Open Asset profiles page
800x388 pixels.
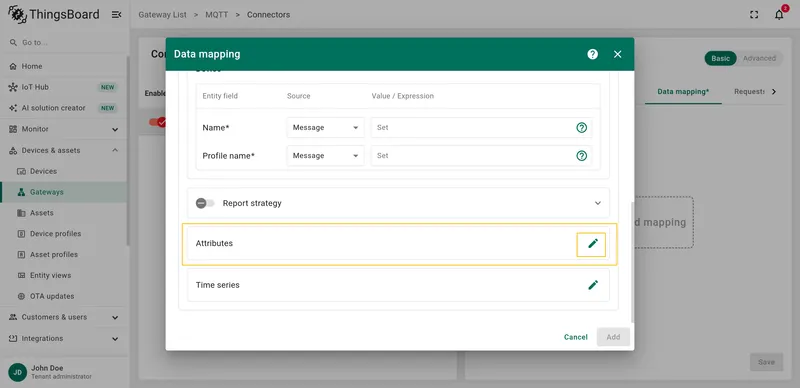click(64, 254)
